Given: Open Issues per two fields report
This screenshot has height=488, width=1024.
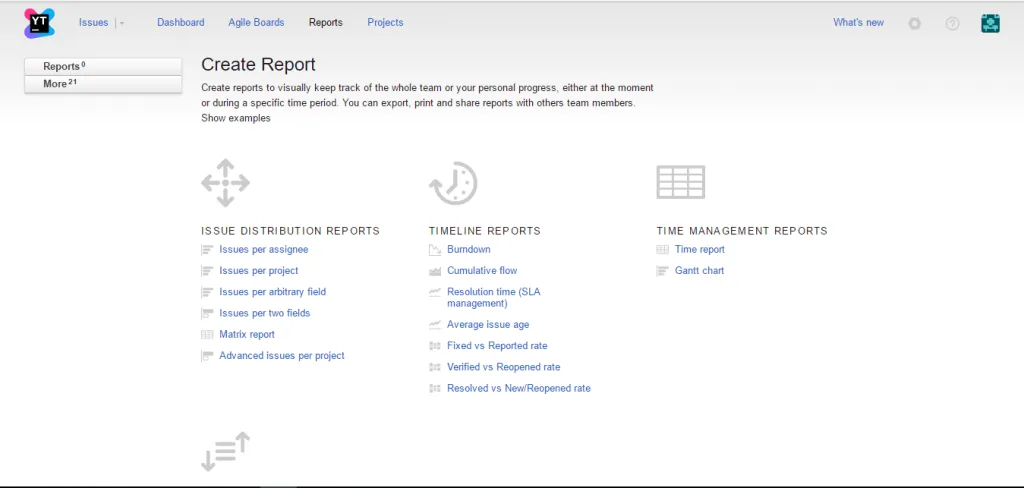Looking at the screenshot, I should pyautogui.click(x=264, y=313).
